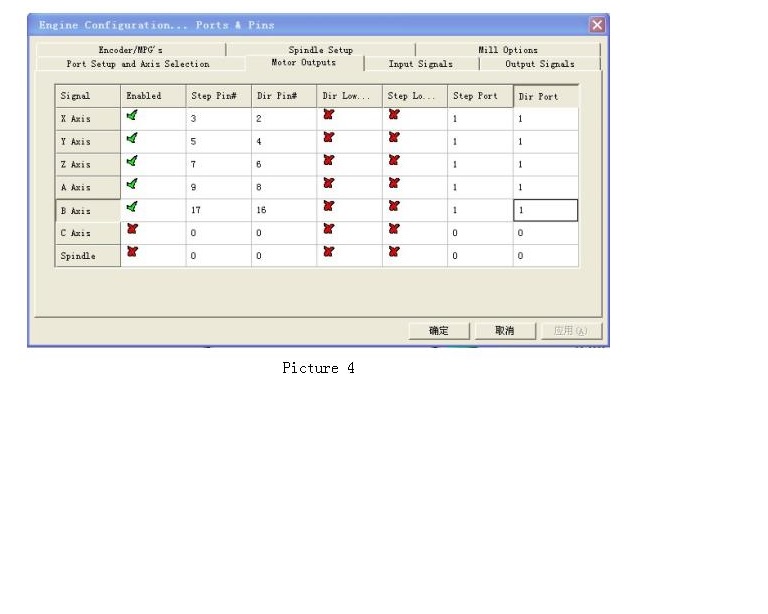This screenshot has width=768, height=614.
Task: Enable the Spindle red cross
Action: [x=132, y=252]
